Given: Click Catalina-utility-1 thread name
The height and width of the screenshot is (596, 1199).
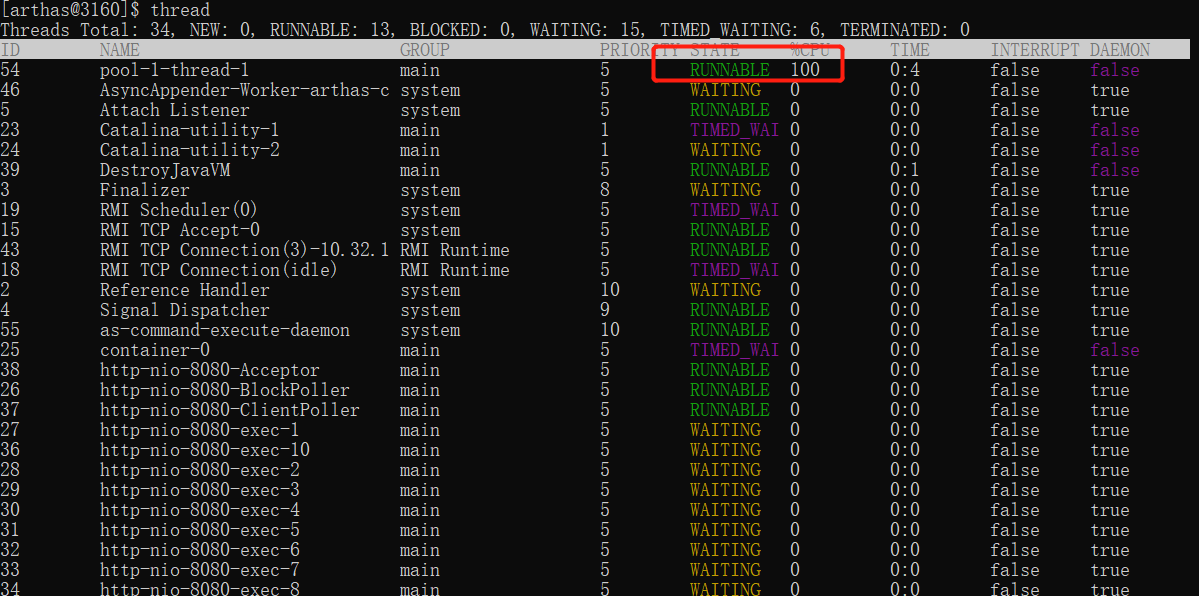Looking at the screenshot, I should tap(190, 130).
